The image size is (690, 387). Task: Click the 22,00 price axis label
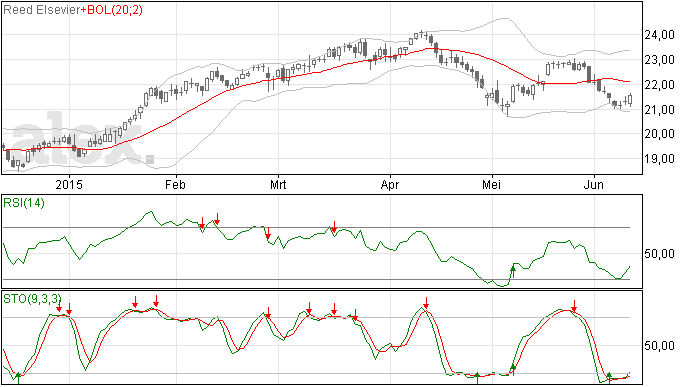659,85
